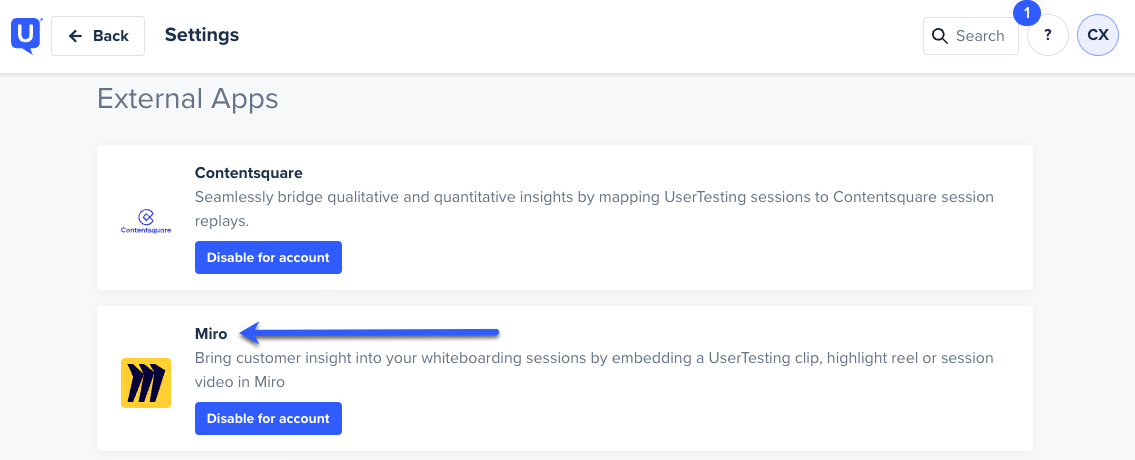The image size is (1135, 460).
Task: Open the help question mark icon
Action: (1047, 35)
